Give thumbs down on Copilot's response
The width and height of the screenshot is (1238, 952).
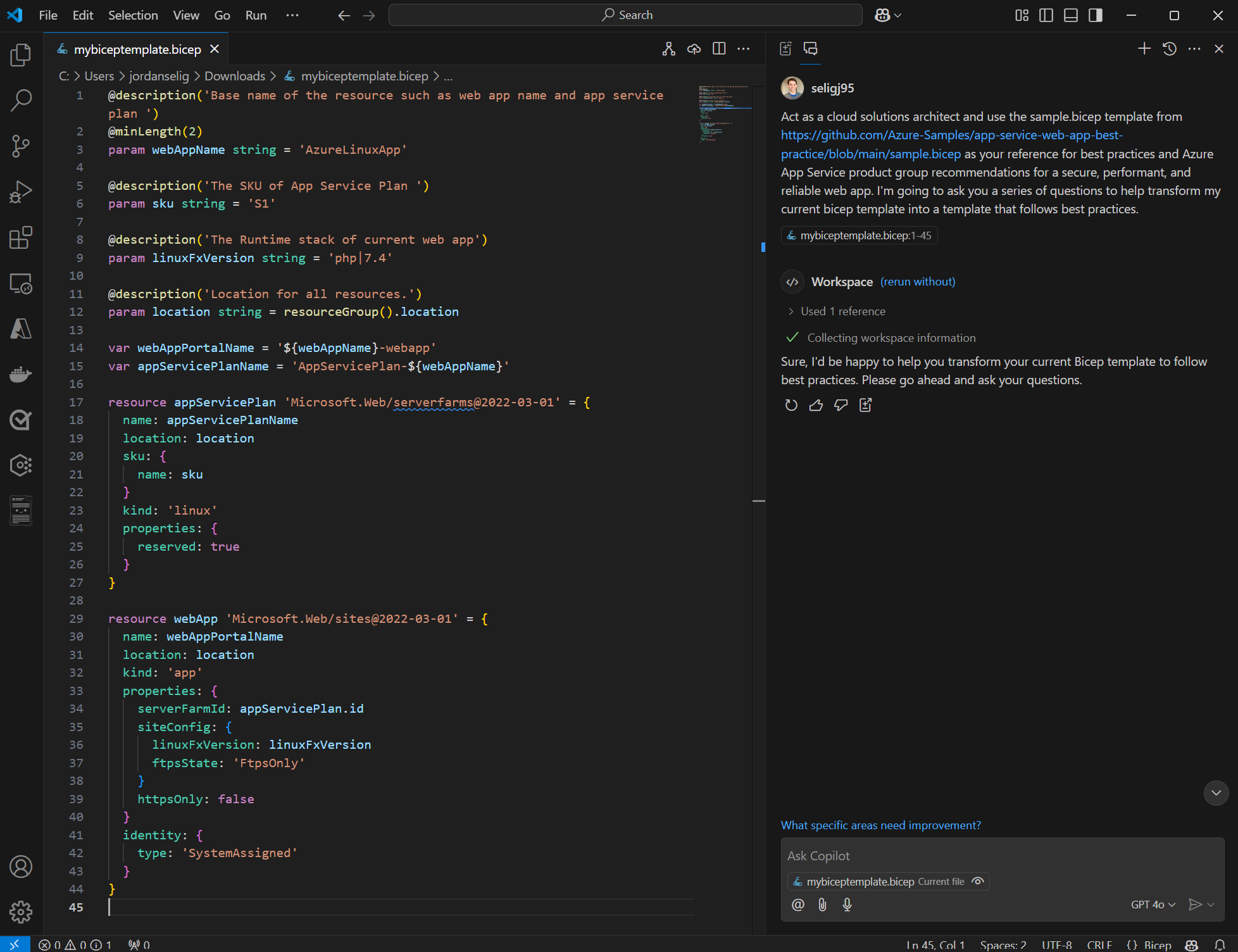point(841,405)
